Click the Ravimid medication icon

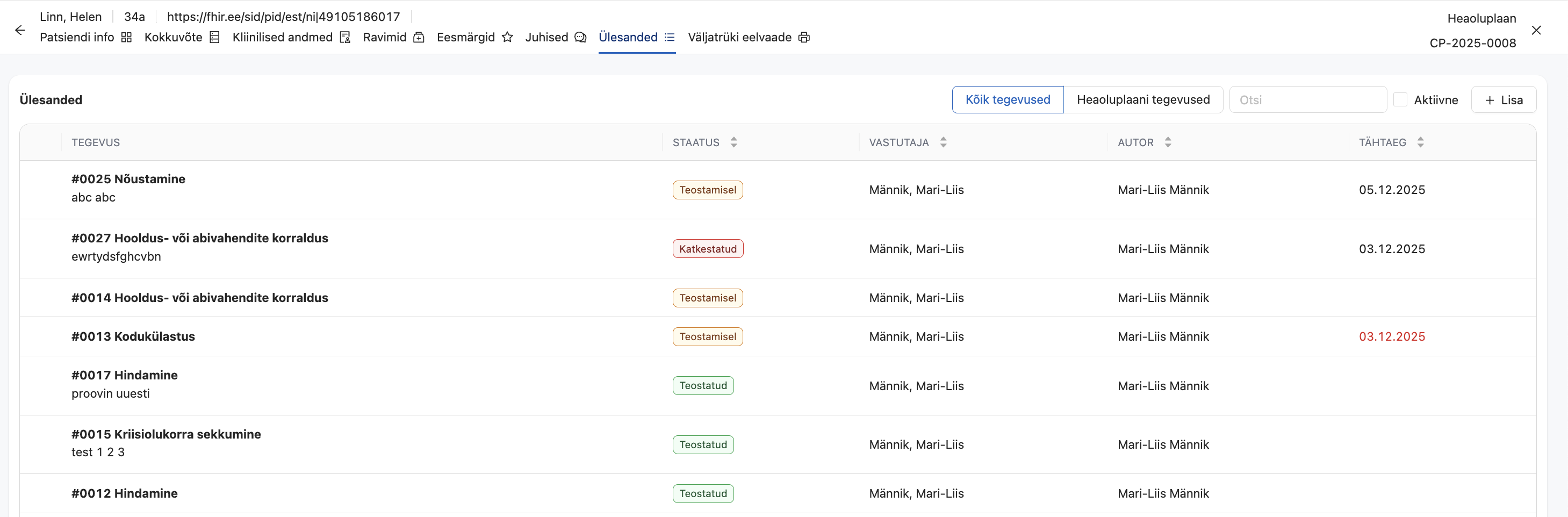coord(419,38)
